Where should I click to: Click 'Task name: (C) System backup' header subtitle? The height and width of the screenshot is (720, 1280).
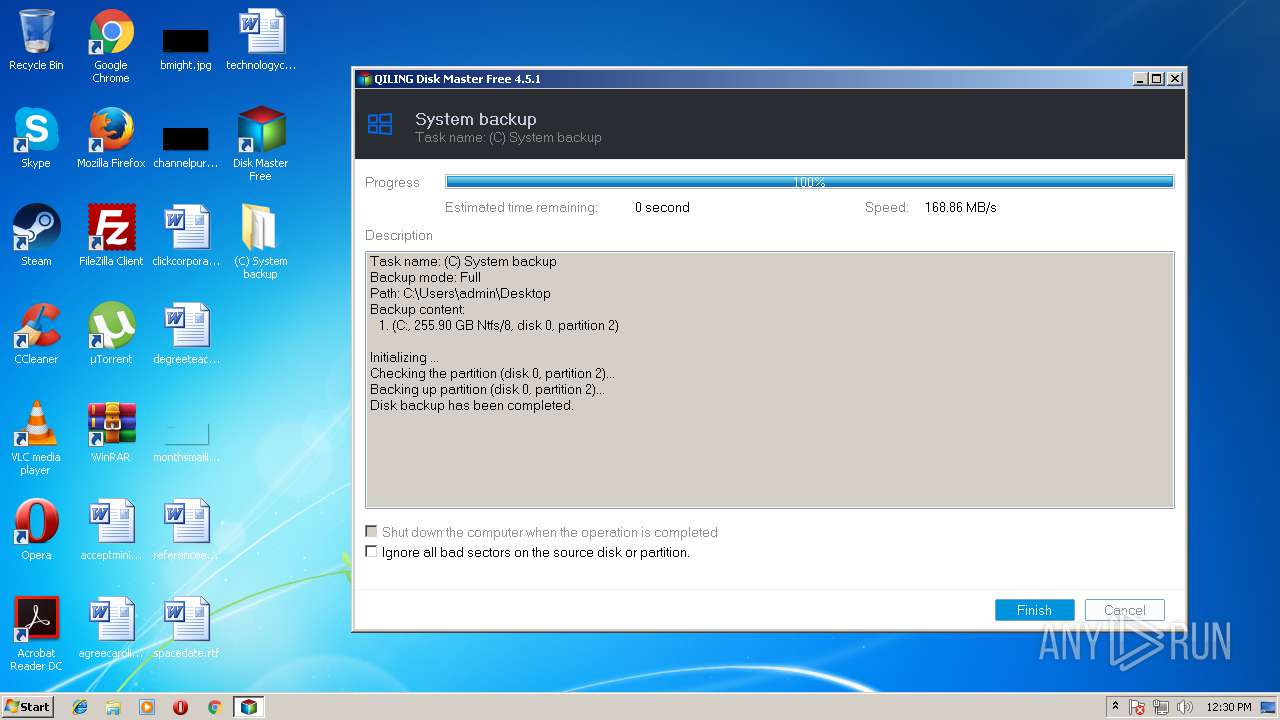tap(508, 138)
